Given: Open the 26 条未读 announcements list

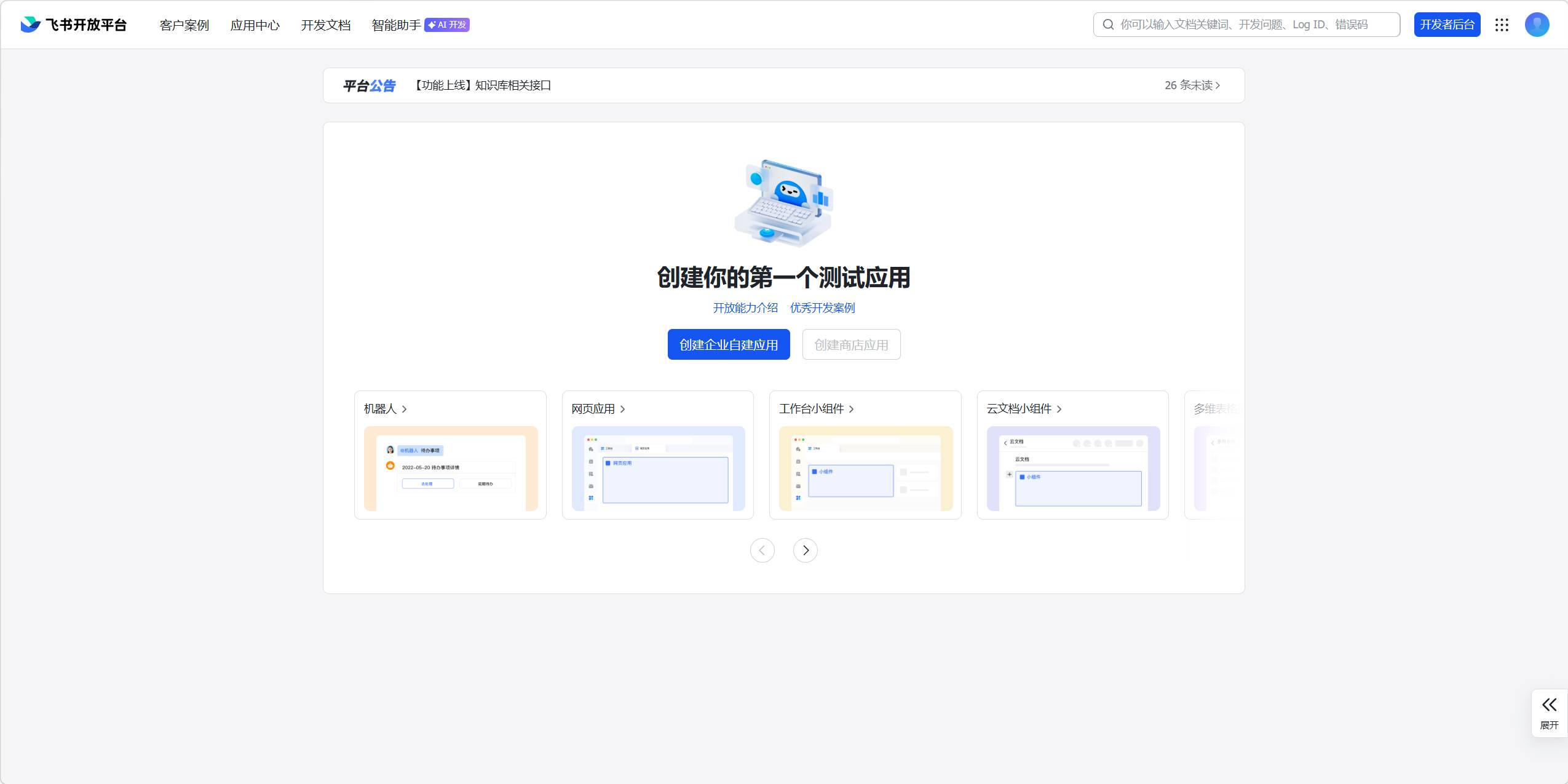Looking at the screenshot, I should point(1192,85).
